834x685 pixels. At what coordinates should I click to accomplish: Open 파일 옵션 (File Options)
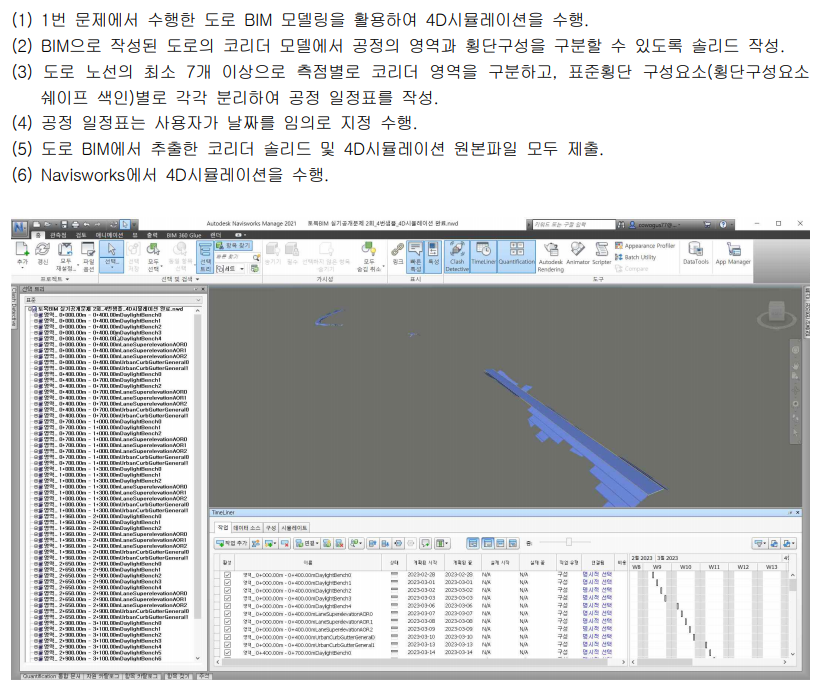pos(88,256)
